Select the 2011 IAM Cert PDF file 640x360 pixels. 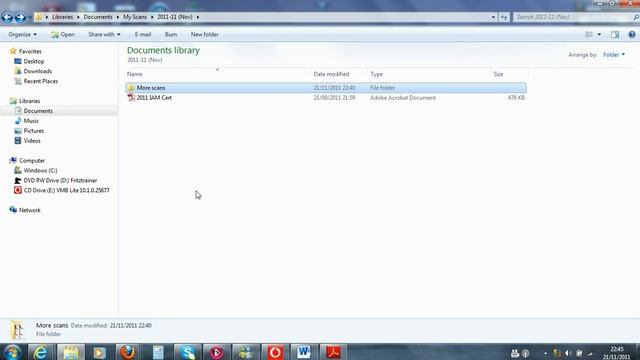326,98
